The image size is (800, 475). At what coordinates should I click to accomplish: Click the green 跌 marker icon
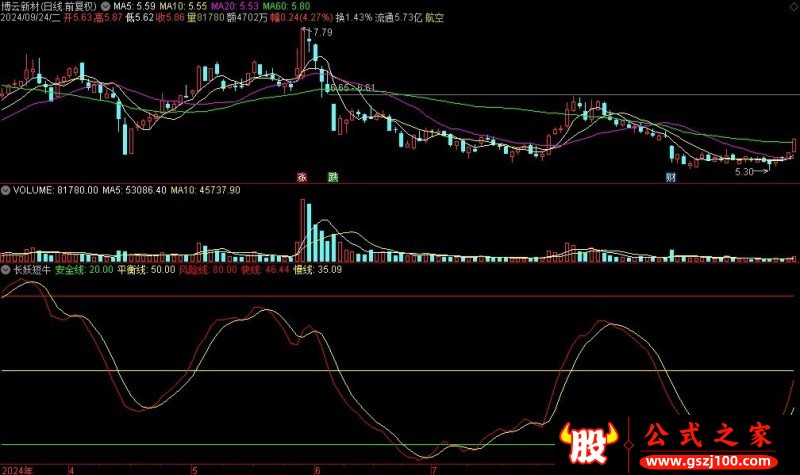tap(333, 177)
